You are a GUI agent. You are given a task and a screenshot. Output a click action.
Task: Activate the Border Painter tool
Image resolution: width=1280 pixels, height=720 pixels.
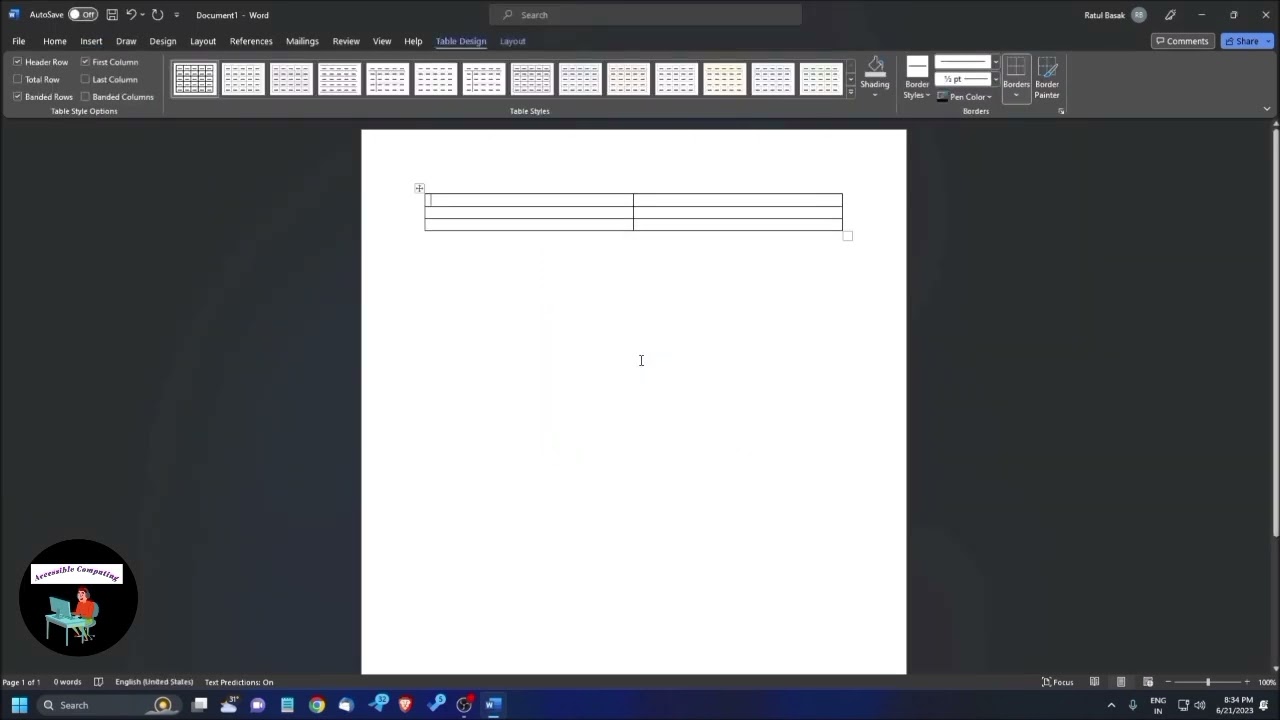1047,78
